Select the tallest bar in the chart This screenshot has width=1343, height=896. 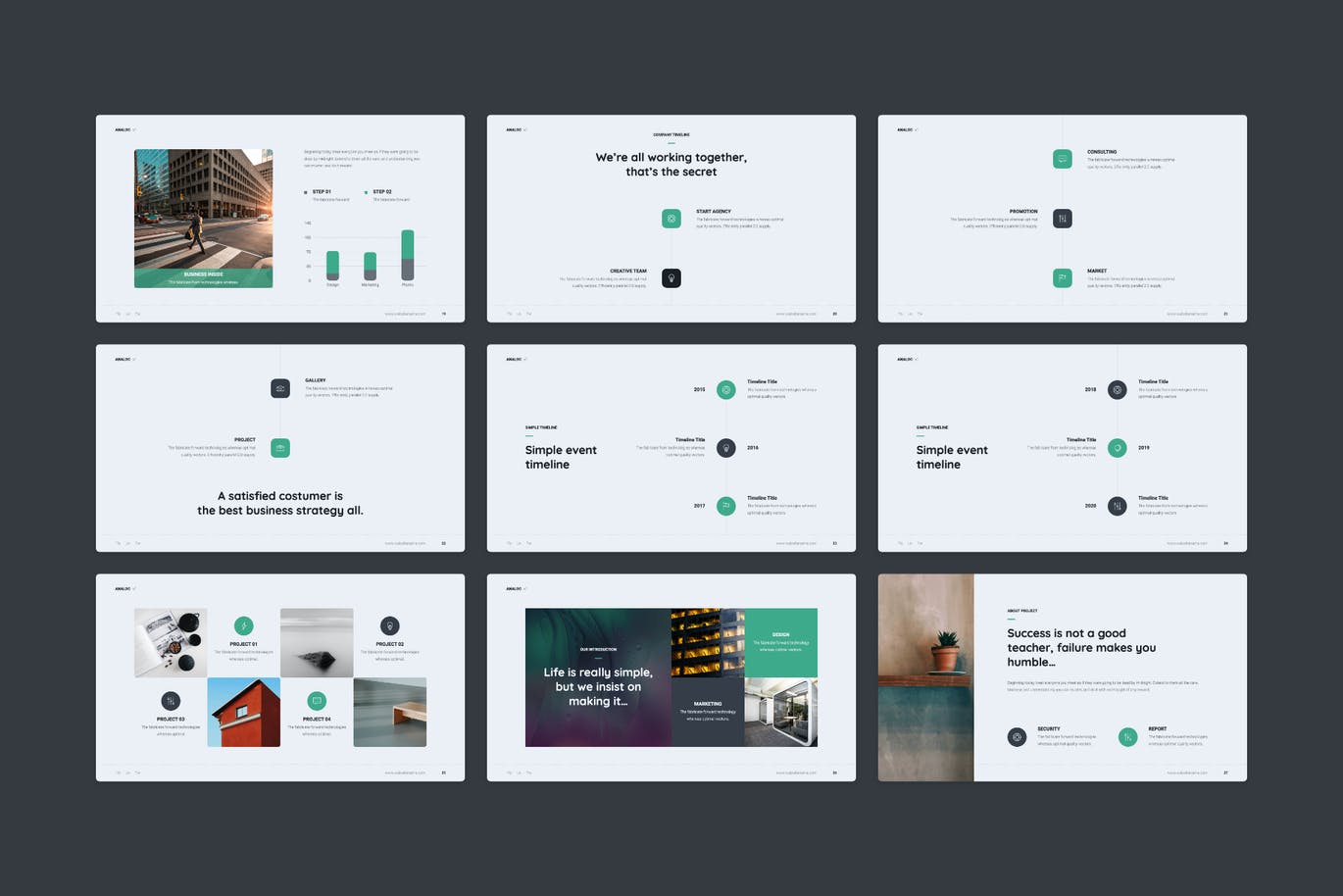click(408, 256)
